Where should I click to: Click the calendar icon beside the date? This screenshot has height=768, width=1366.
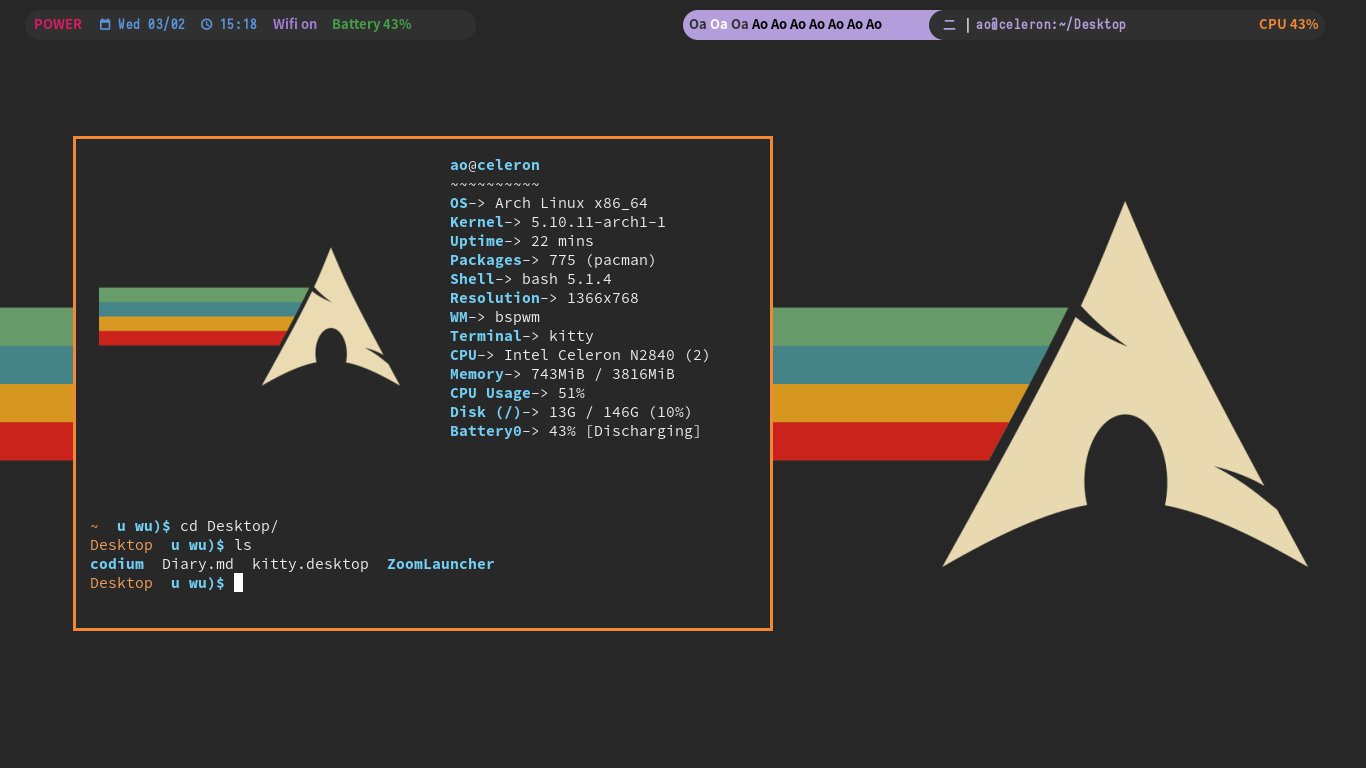pos(105,24)
